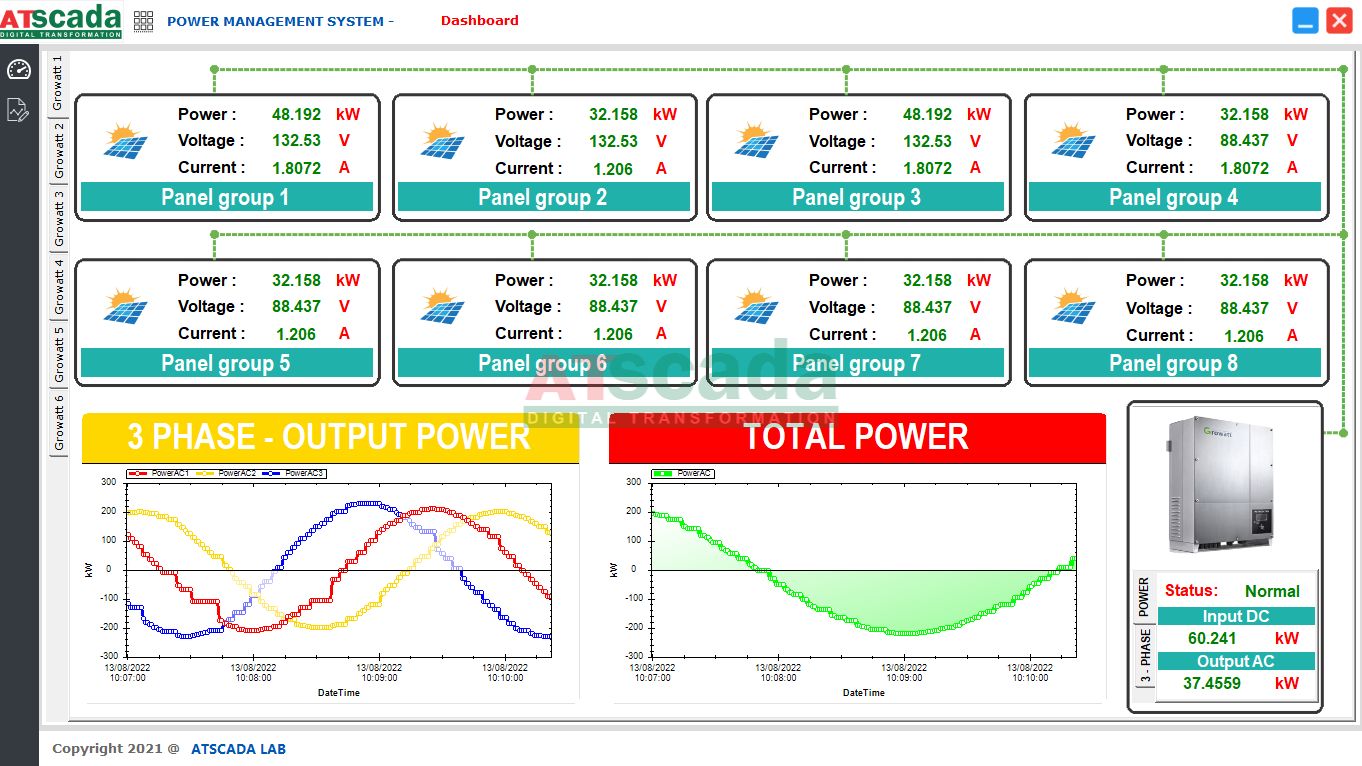Click the solar panel icon on Panel group 8
This screenshot has height=766, width=1362.
1076,308
